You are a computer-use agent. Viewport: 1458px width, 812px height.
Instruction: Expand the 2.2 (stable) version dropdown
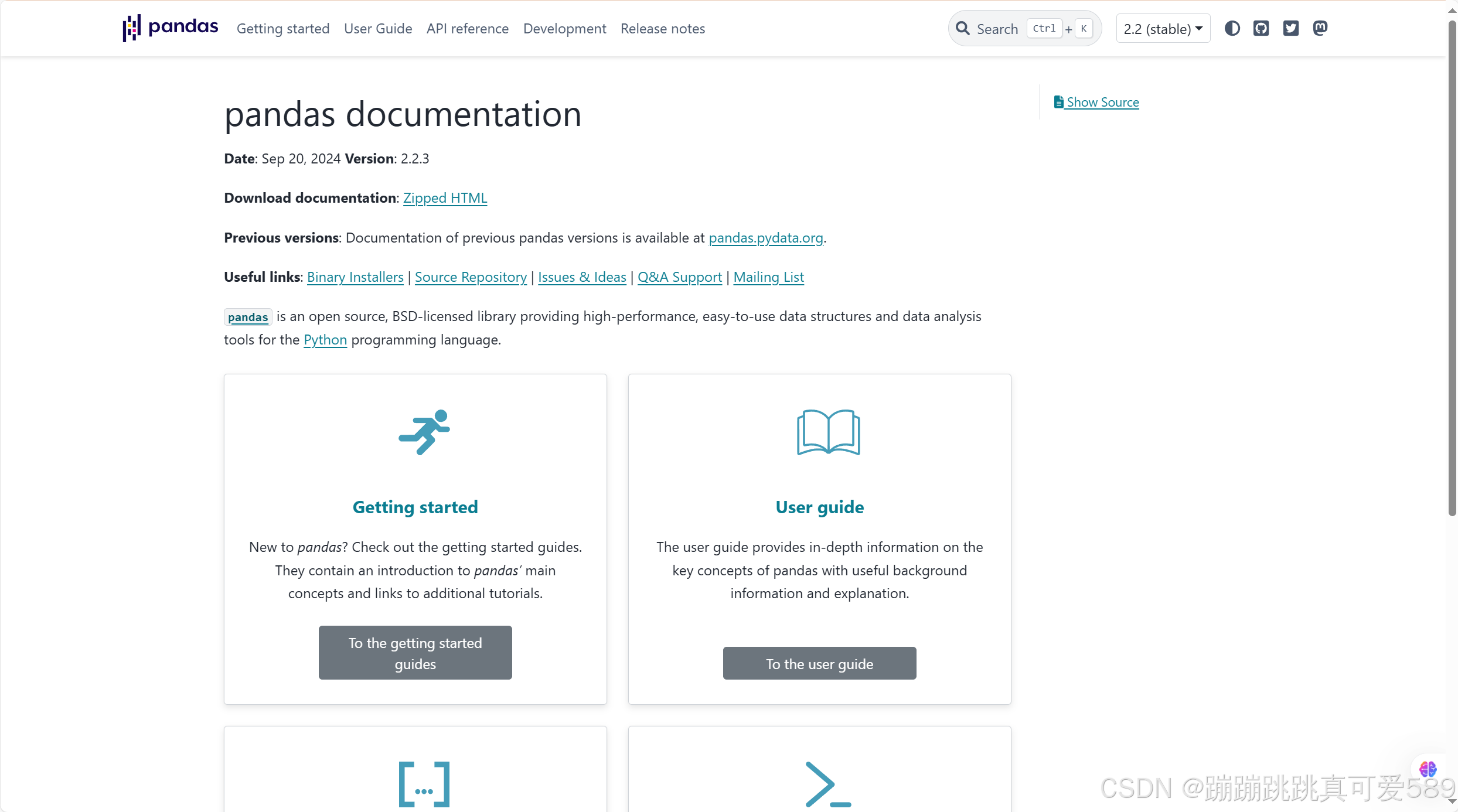1163,28
